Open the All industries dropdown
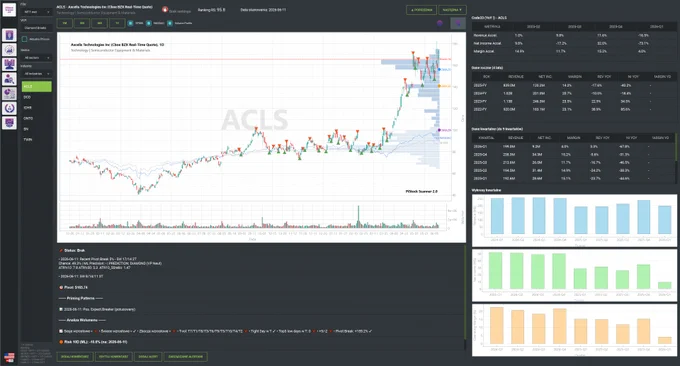 36,74
